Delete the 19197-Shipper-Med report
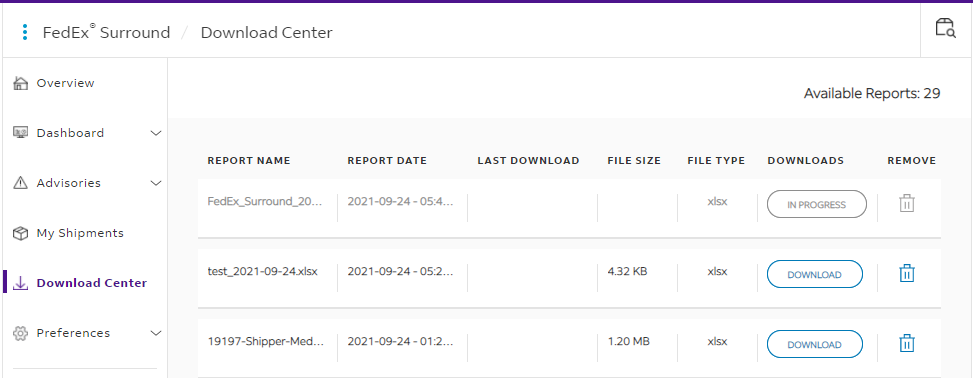Image resolution: width=973 pixels, height=378 pixels. click(907, 343)
